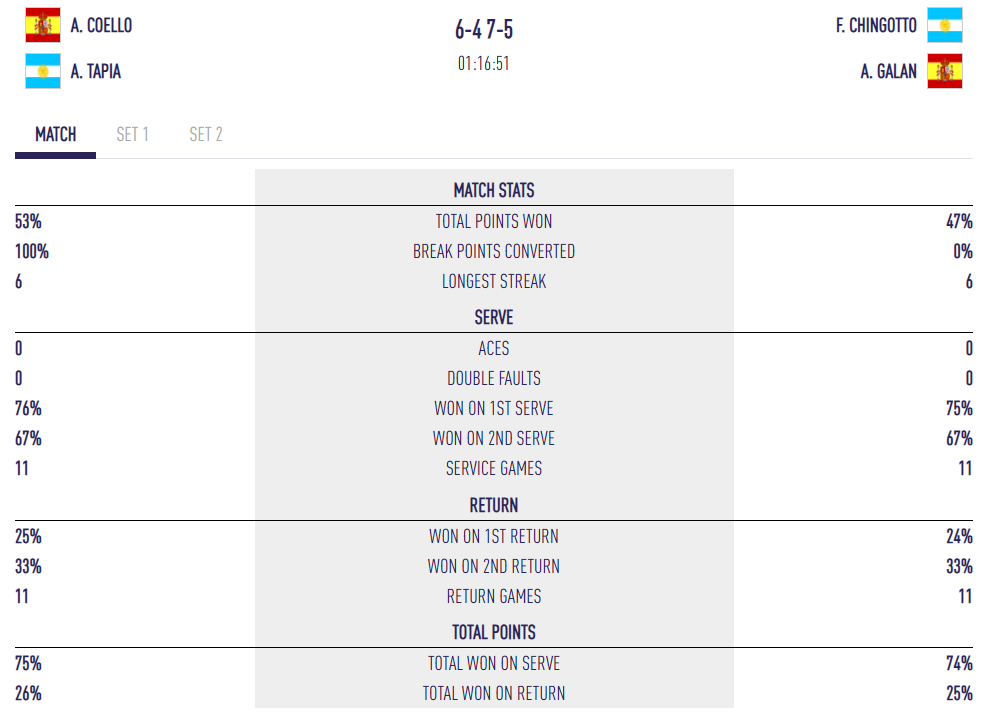Click the Spain flag beside A. Coello
Viewport: 988px width, 725px height.
[x=43, y=25]
